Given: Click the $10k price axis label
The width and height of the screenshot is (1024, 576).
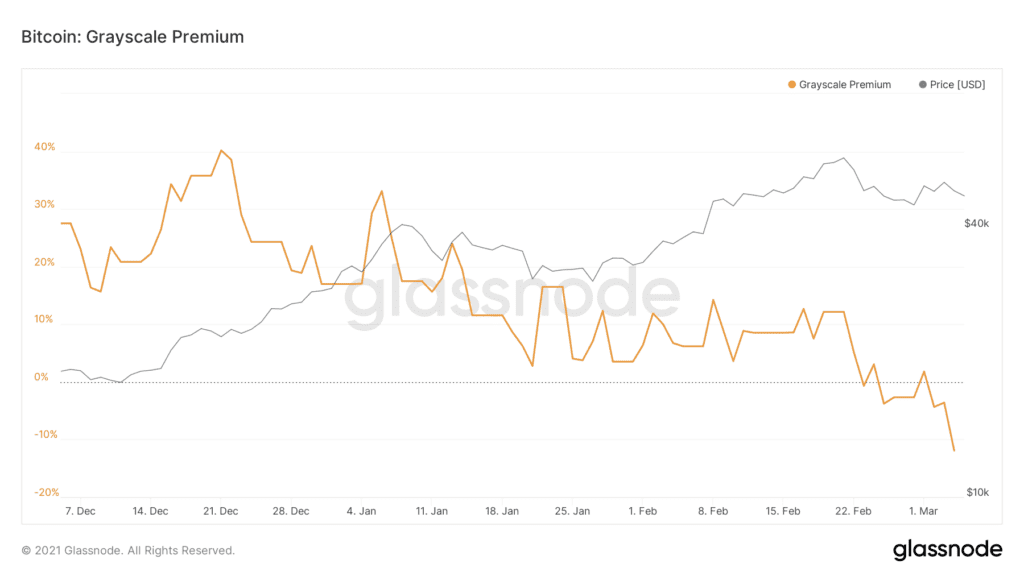Looking at the screenshot, I should tap(977, 493).
